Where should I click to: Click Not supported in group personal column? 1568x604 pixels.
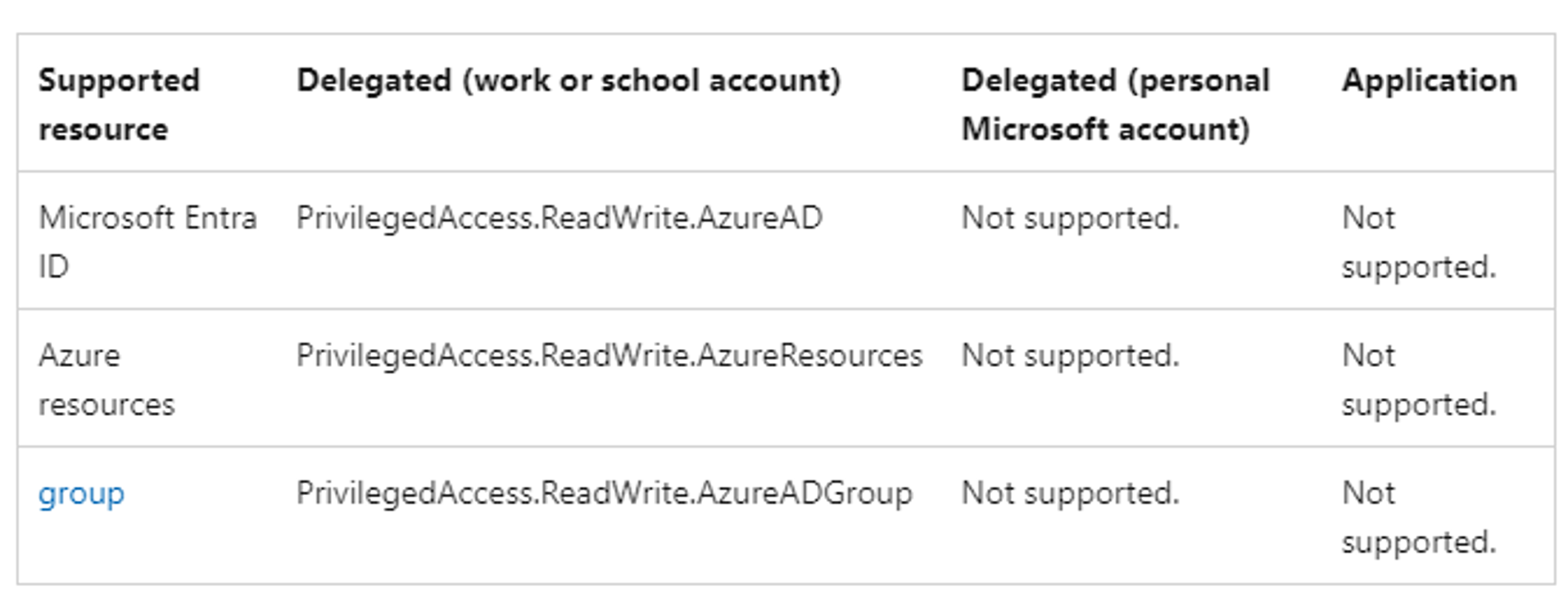coord(1070,494)
